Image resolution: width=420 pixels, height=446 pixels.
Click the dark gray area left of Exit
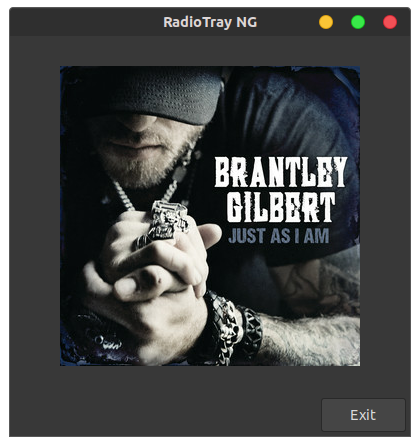(165, 415)
